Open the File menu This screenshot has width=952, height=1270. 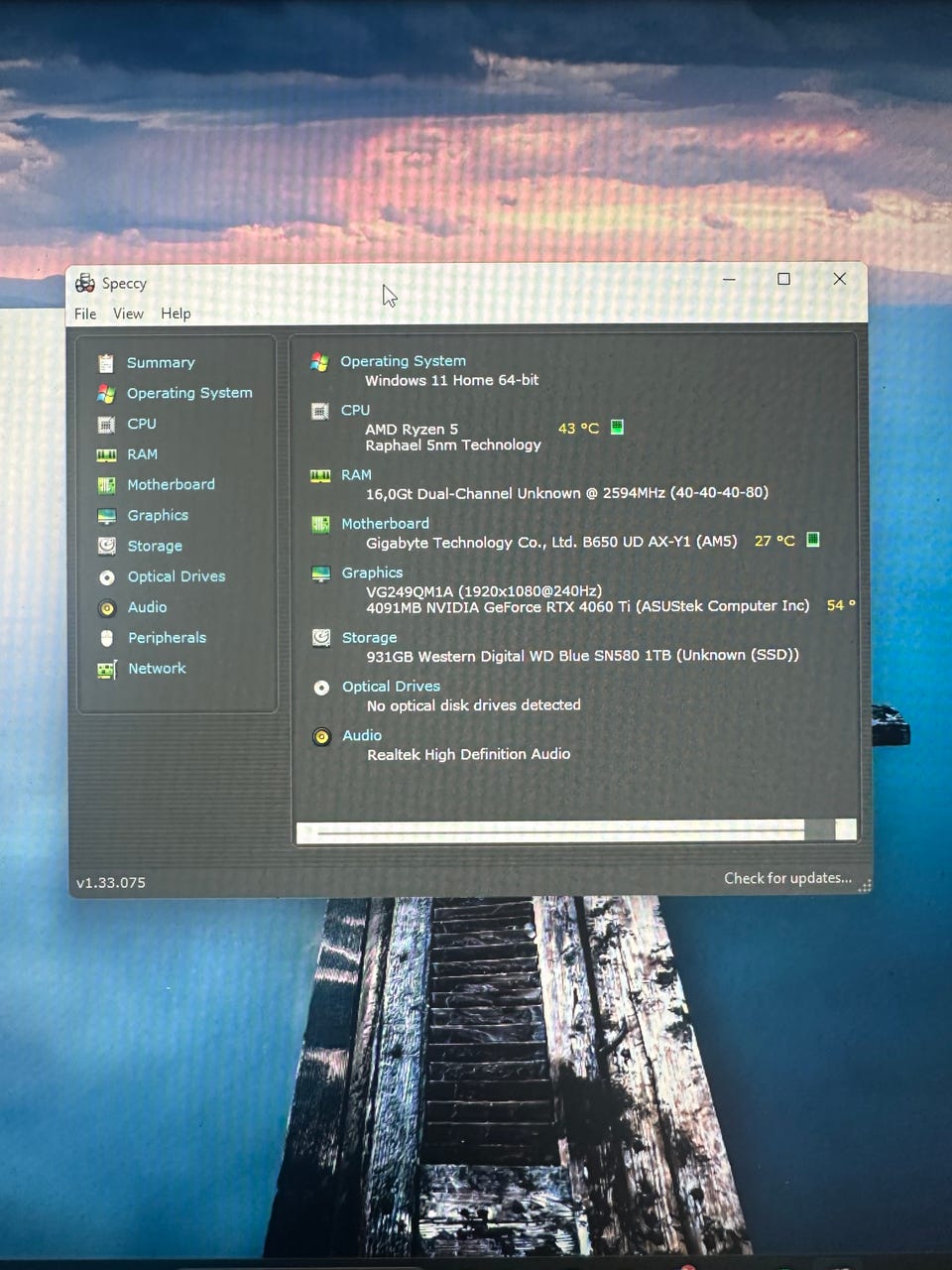click(x=85, y=314)
